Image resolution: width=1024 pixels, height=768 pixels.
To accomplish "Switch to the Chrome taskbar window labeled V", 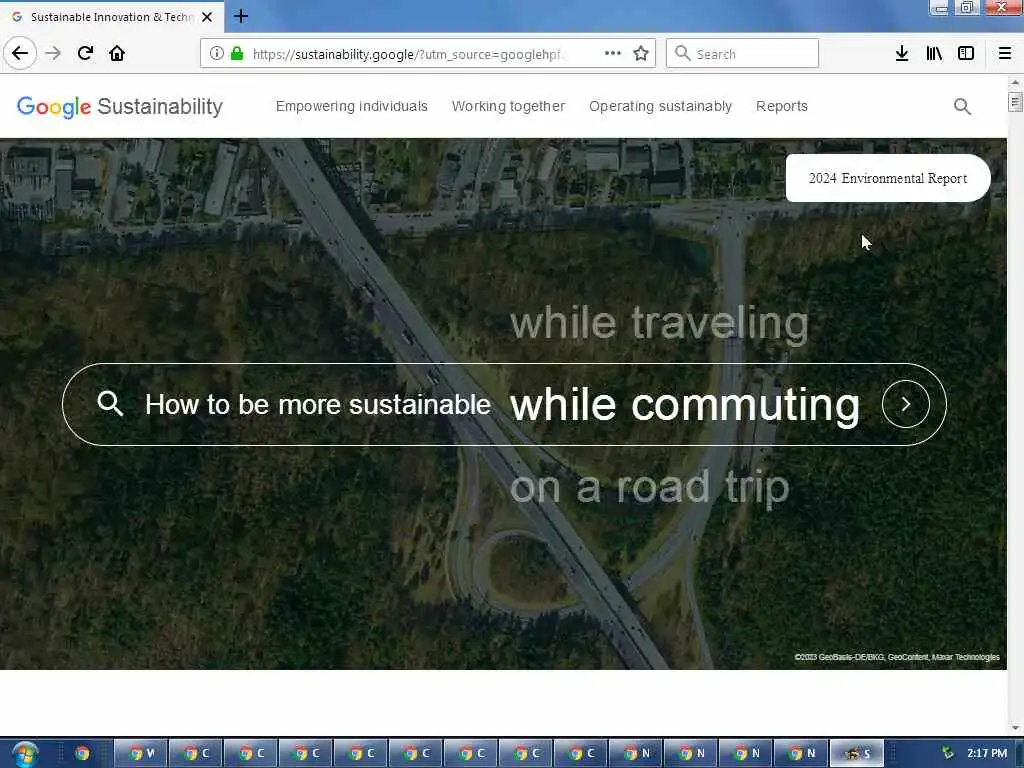I will click(141, 754).
